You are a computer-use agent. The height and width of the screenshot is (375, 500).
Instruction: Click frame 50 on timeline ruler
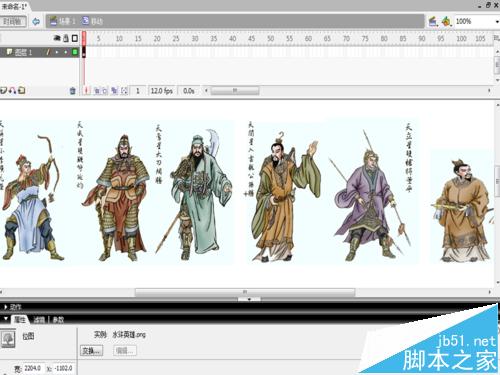click(x=271, y=39)
